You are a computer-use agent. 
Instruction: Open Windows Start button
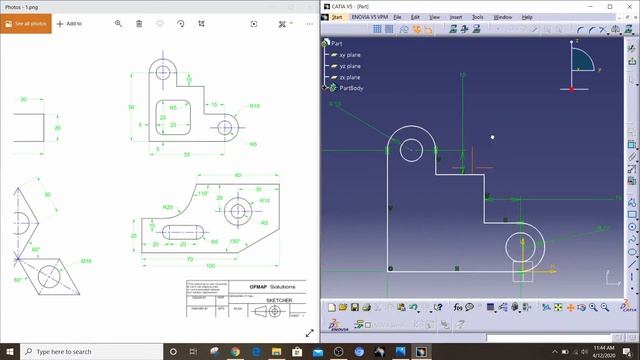click(x=10, y=351)
